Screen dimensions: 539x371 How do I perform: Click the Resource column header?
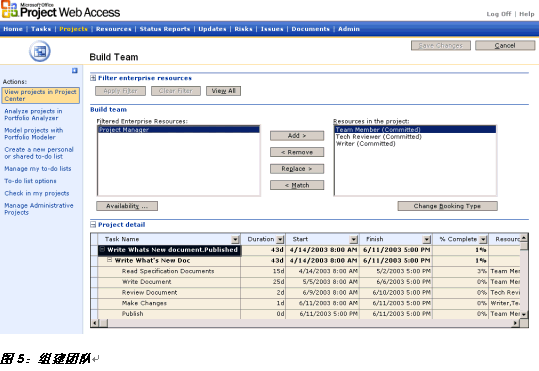tap(505, 239)
